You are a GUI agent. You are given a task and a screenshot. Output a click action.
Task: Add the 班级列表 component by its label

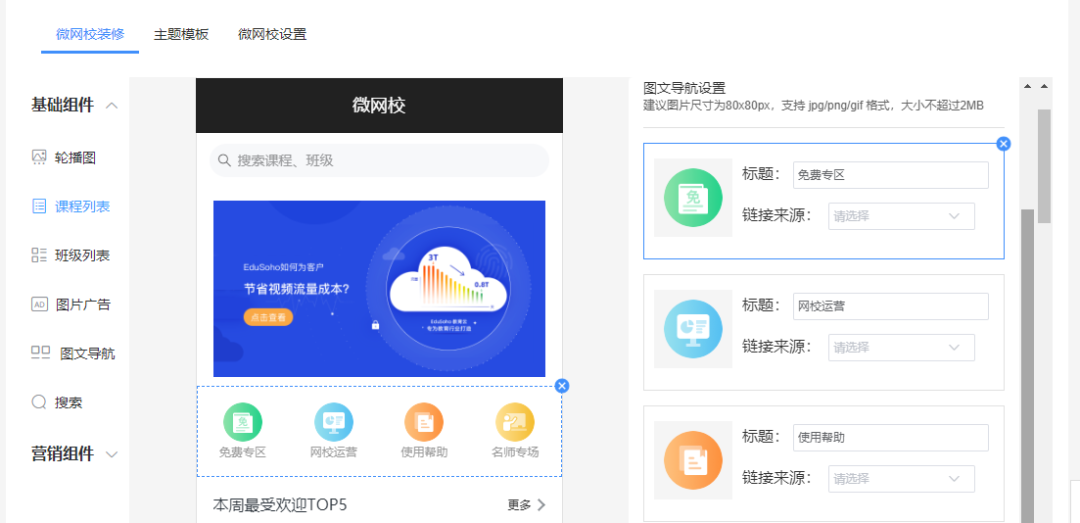click(83, 256)
